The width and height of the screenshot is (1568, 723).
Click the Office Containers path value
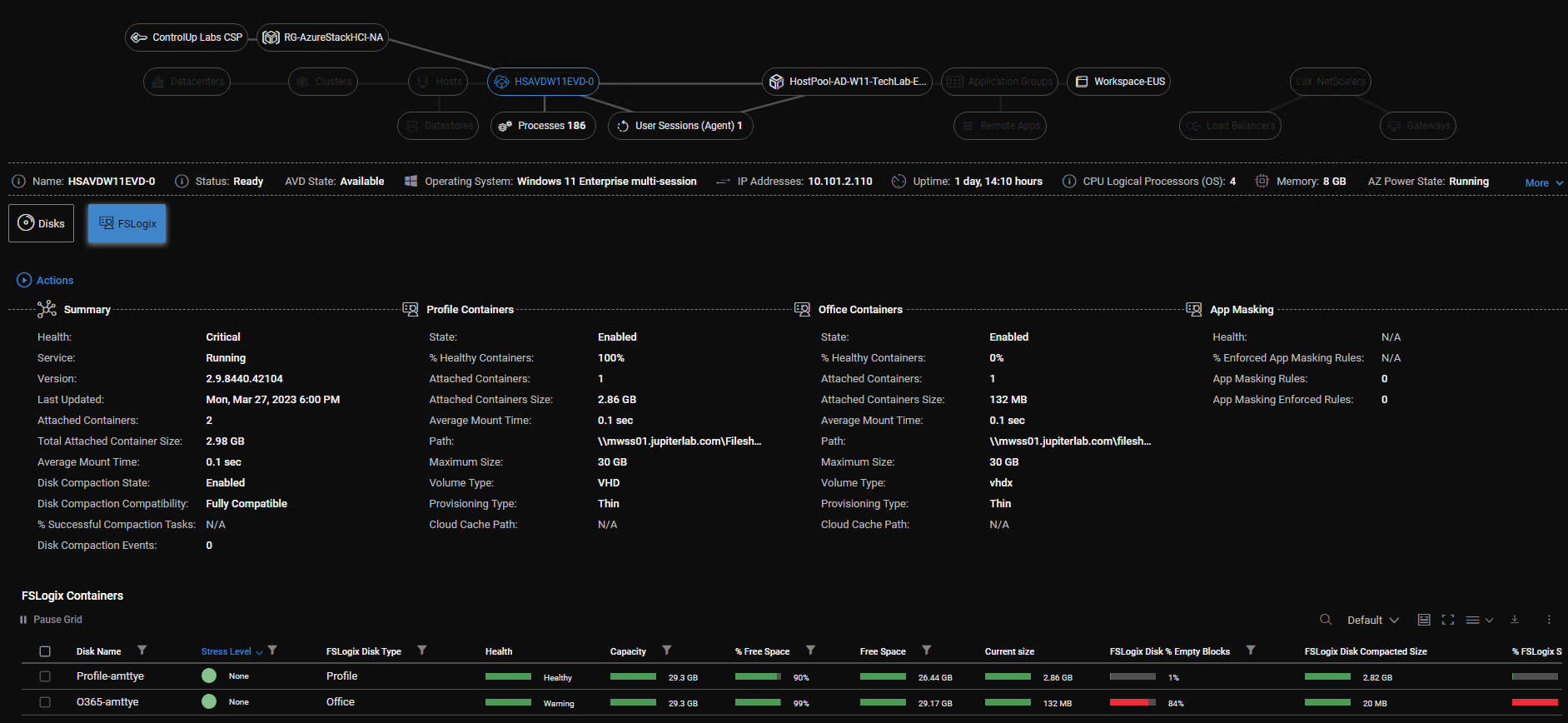(1070, 441)
